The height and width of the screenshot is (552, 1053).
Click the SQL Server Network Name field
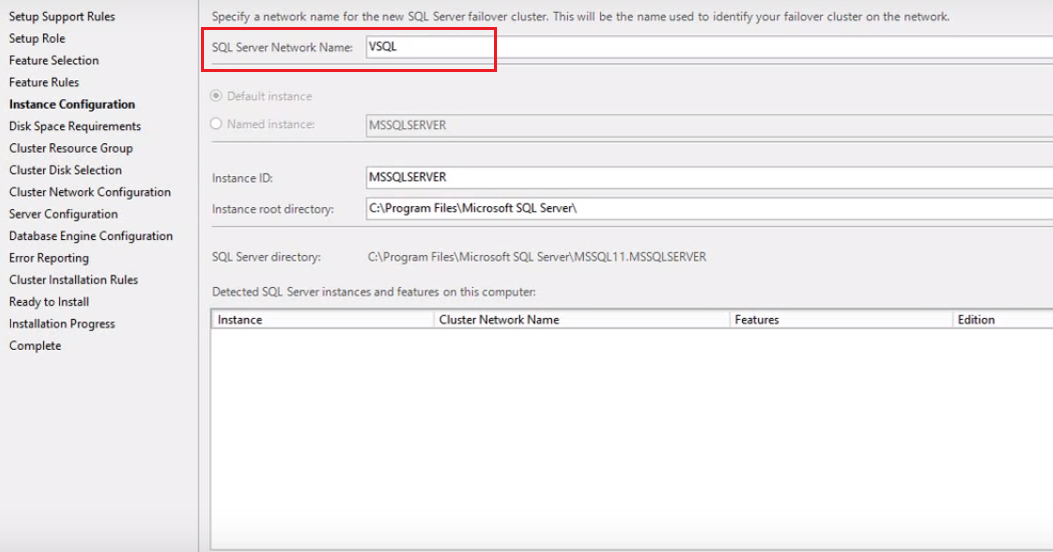(x=709, y=47)
